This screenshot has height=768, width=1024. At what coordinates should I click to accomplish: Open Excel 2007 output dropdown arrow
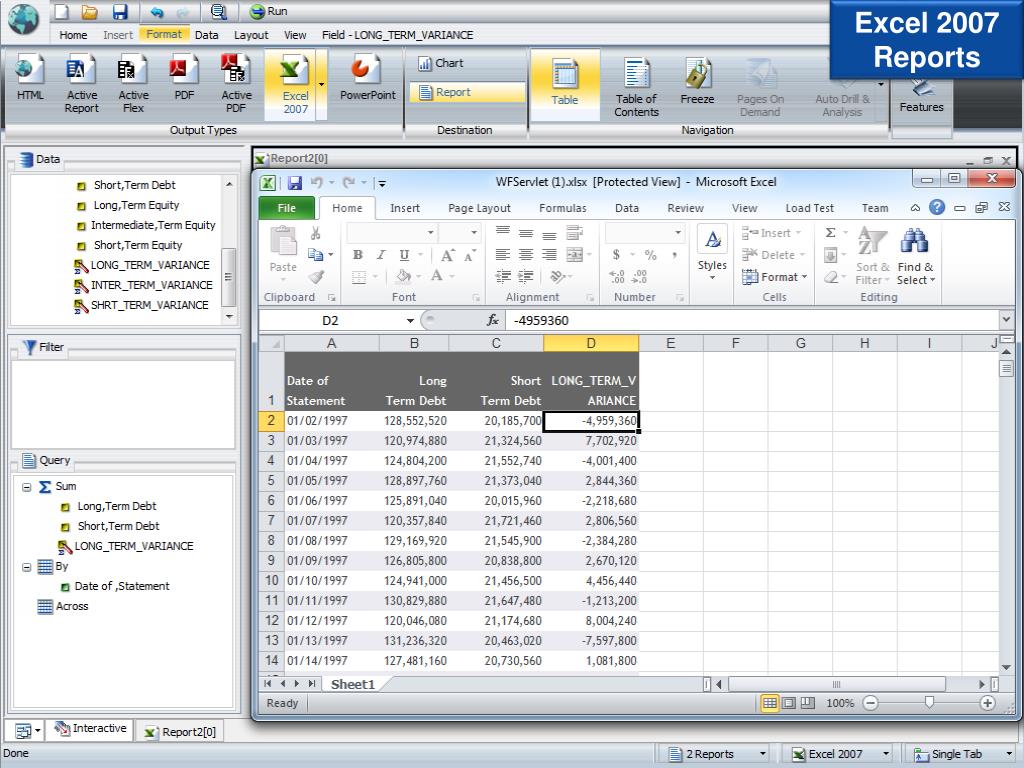point(321,85)
